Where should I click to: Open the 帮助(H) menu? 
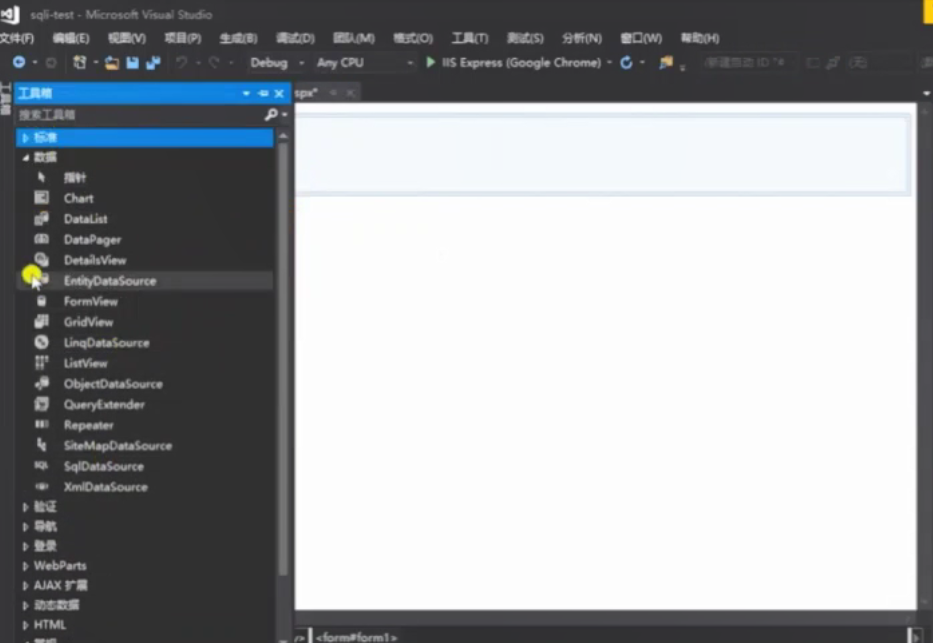pyautogui.click(x=700, y=38)
